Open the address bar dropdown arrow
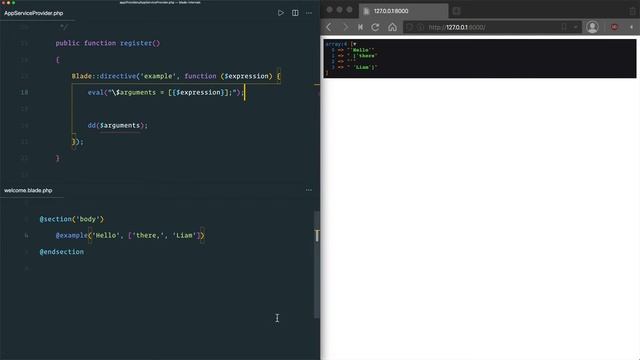The image size is (640, 360). point(576,27)
